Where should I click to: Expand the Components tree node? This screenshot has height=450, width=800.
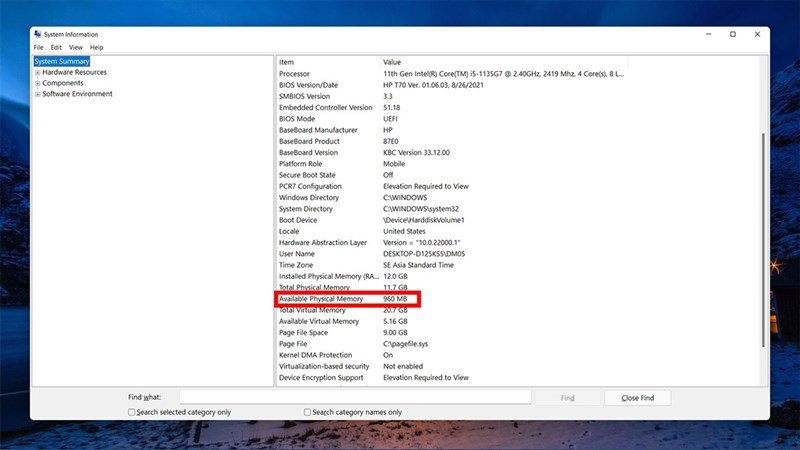(x=38, y=83)
